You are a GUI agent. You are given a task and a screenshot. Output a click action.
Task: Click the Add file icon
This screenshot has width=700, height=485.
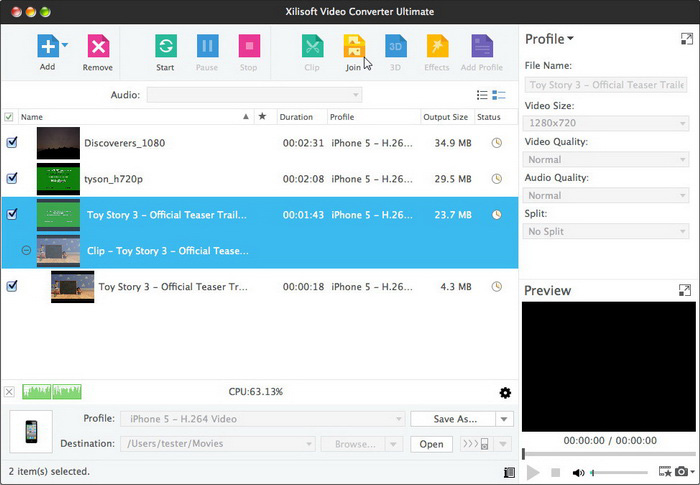[47, 47]
